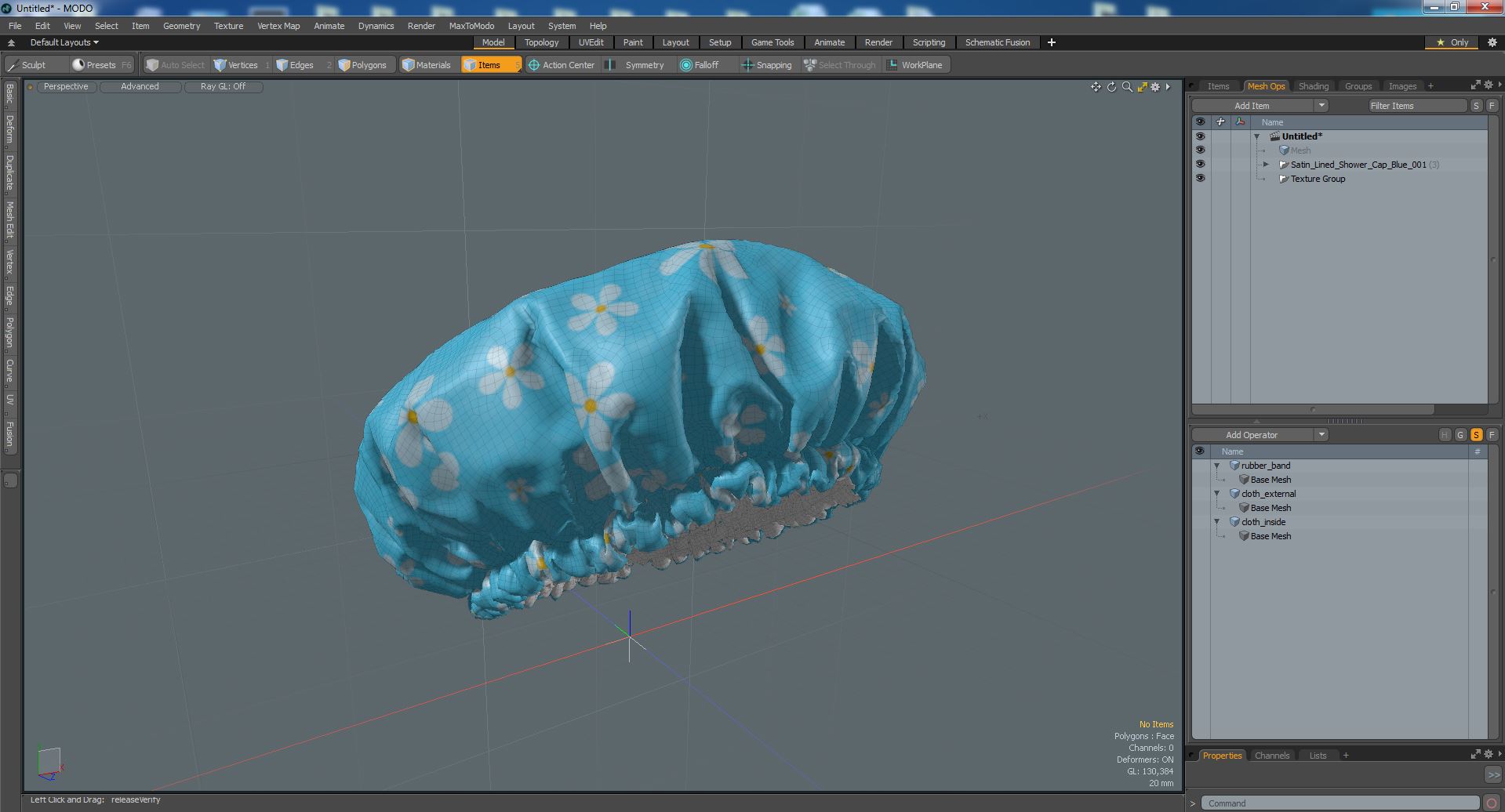The image size is (1505, 812).
Task: Switch to the Shading panel tab
Action: [x=1313, y=86]
